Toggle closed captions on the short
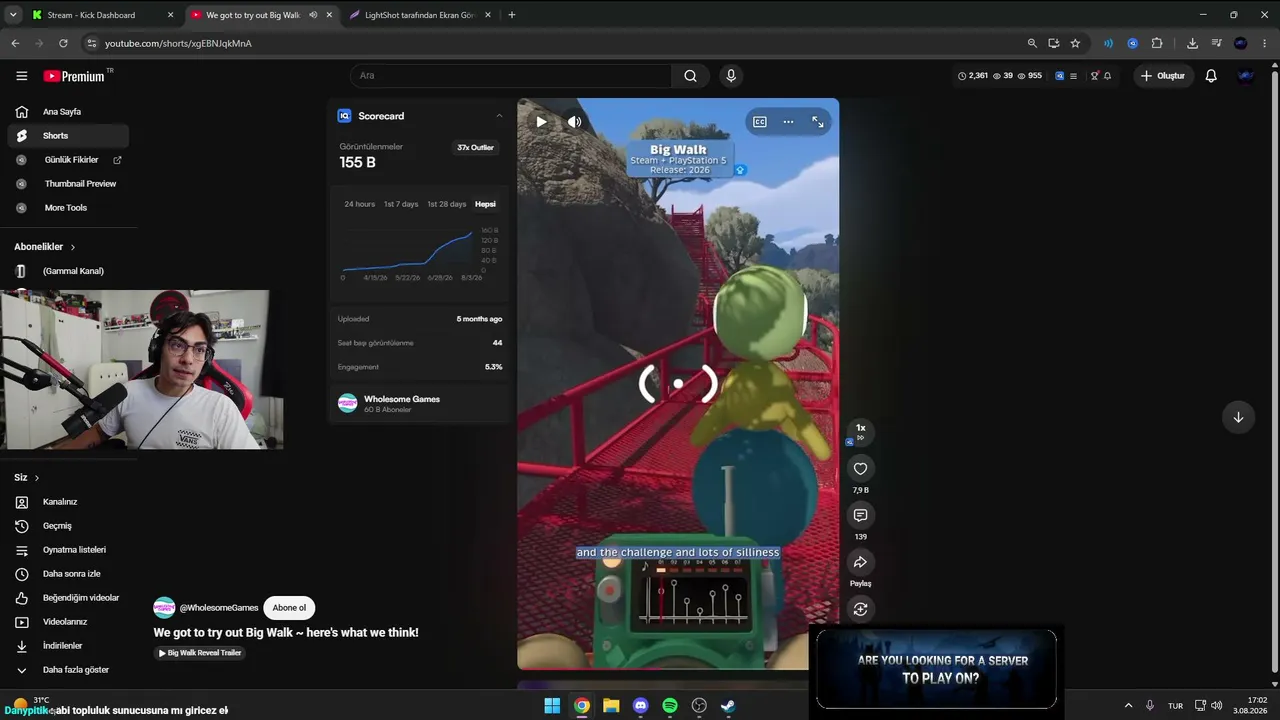Viewport: 1280px width, 720px height. click(x=760, y=122)
